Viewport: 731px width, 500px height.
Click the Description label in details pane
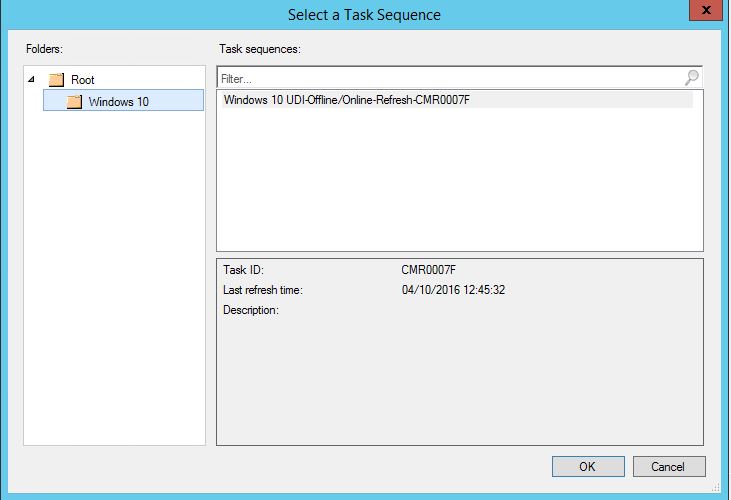250,310
